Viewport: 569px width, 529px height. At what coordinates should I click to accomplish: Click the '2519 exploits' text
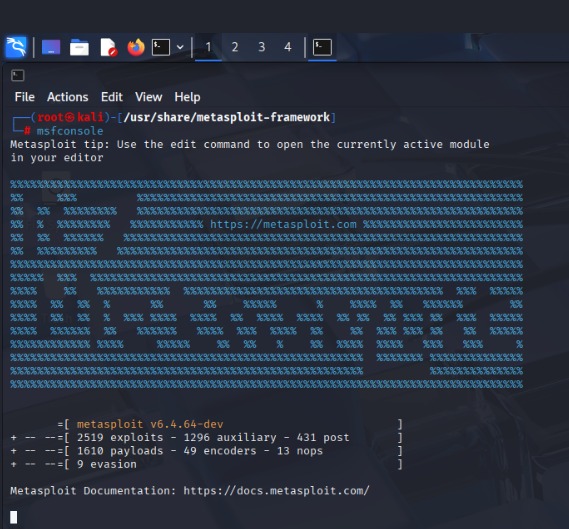coord(120,438)
